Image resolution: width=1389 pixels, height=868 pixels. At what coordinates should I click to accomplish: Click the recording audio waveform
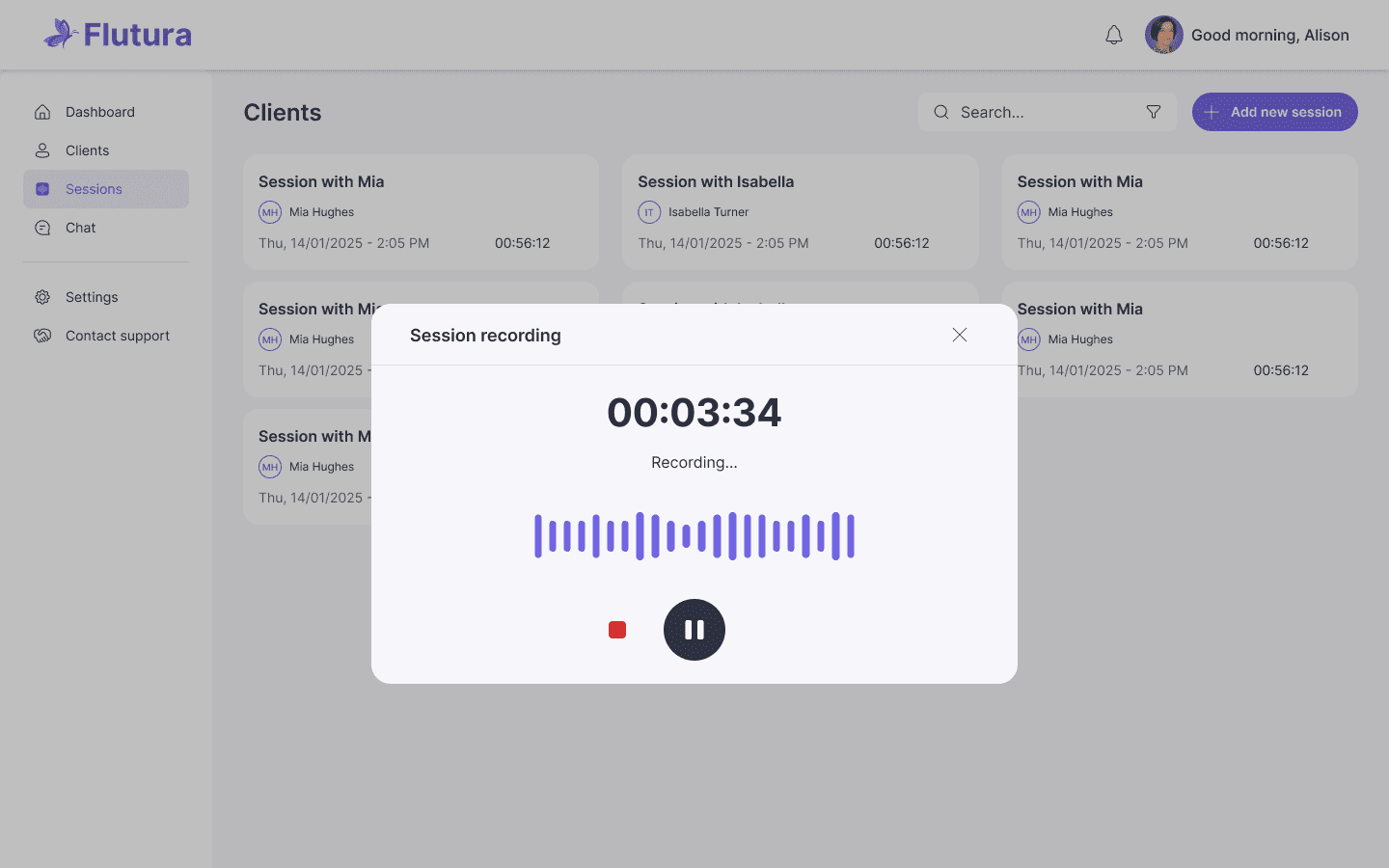tap(694, 536)
